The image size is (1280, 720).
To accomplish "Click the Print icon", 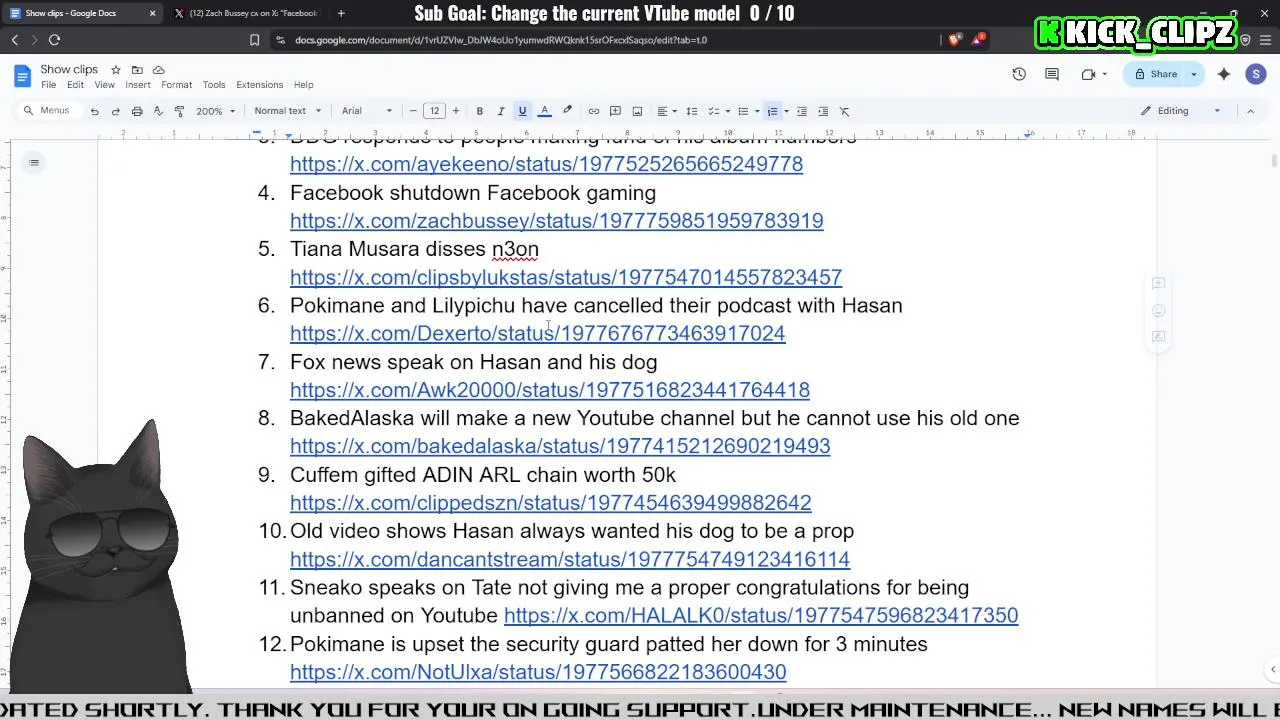I will pos(137,111).
